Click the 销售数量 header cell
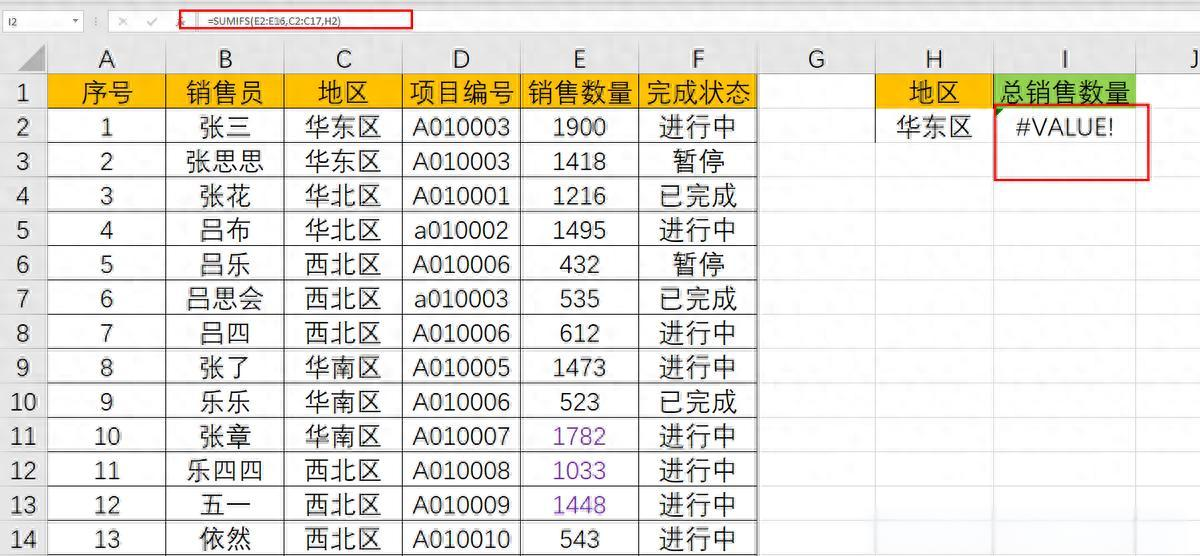1200x556 pixels. click(x=580, y=93)
